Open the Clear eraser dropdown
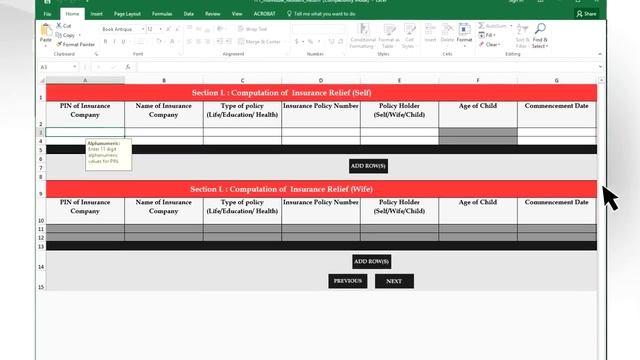640x360 pixels. pos(490,44)
